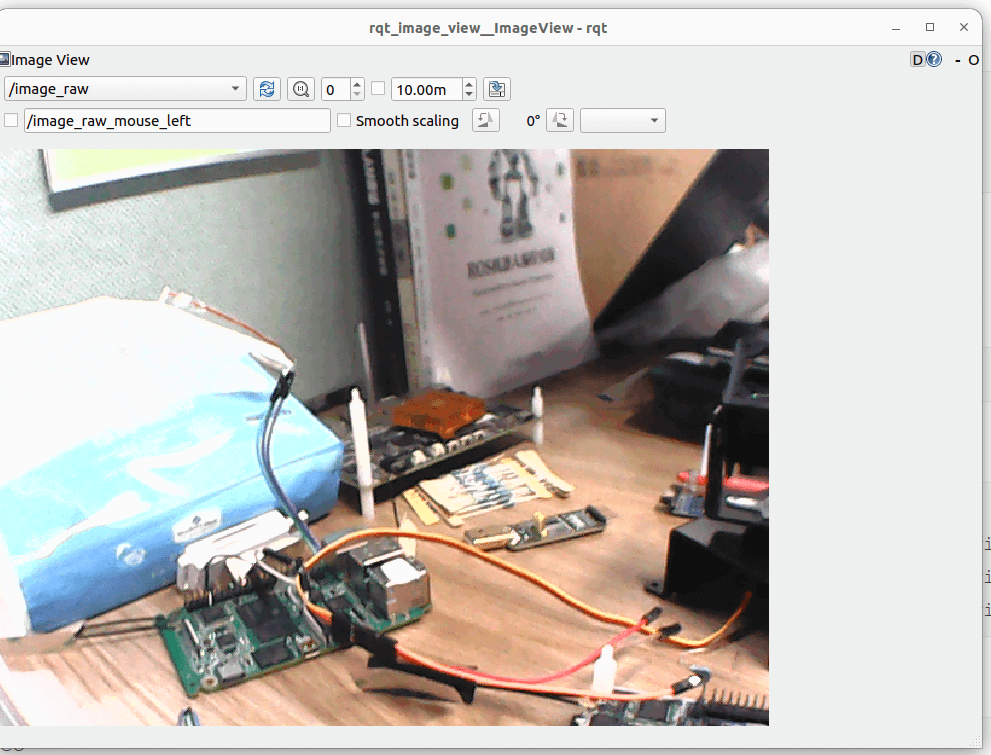Click the 'O' button in plugin header
991x755 pixels.
pos(973,60)
